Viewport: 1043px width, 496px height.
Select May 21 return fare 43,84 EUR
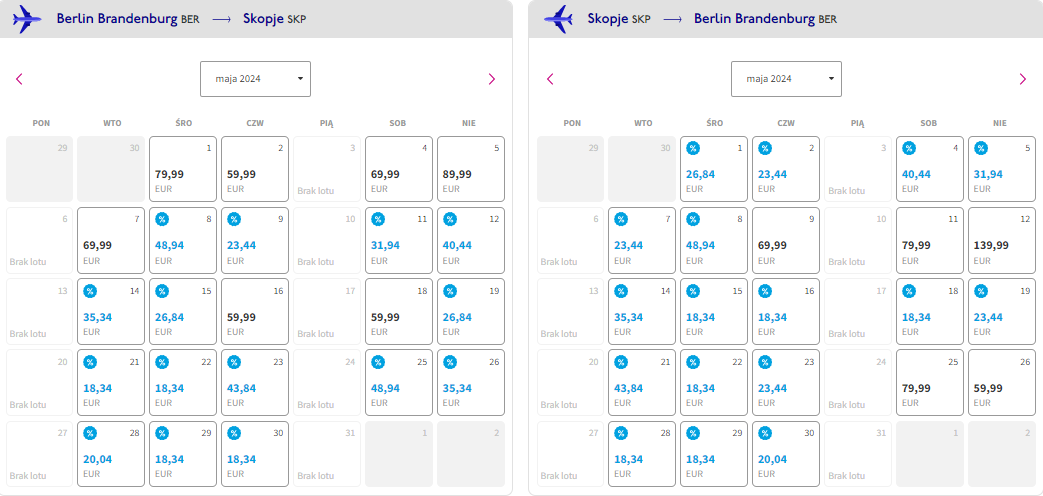click(x=642, y=383)
